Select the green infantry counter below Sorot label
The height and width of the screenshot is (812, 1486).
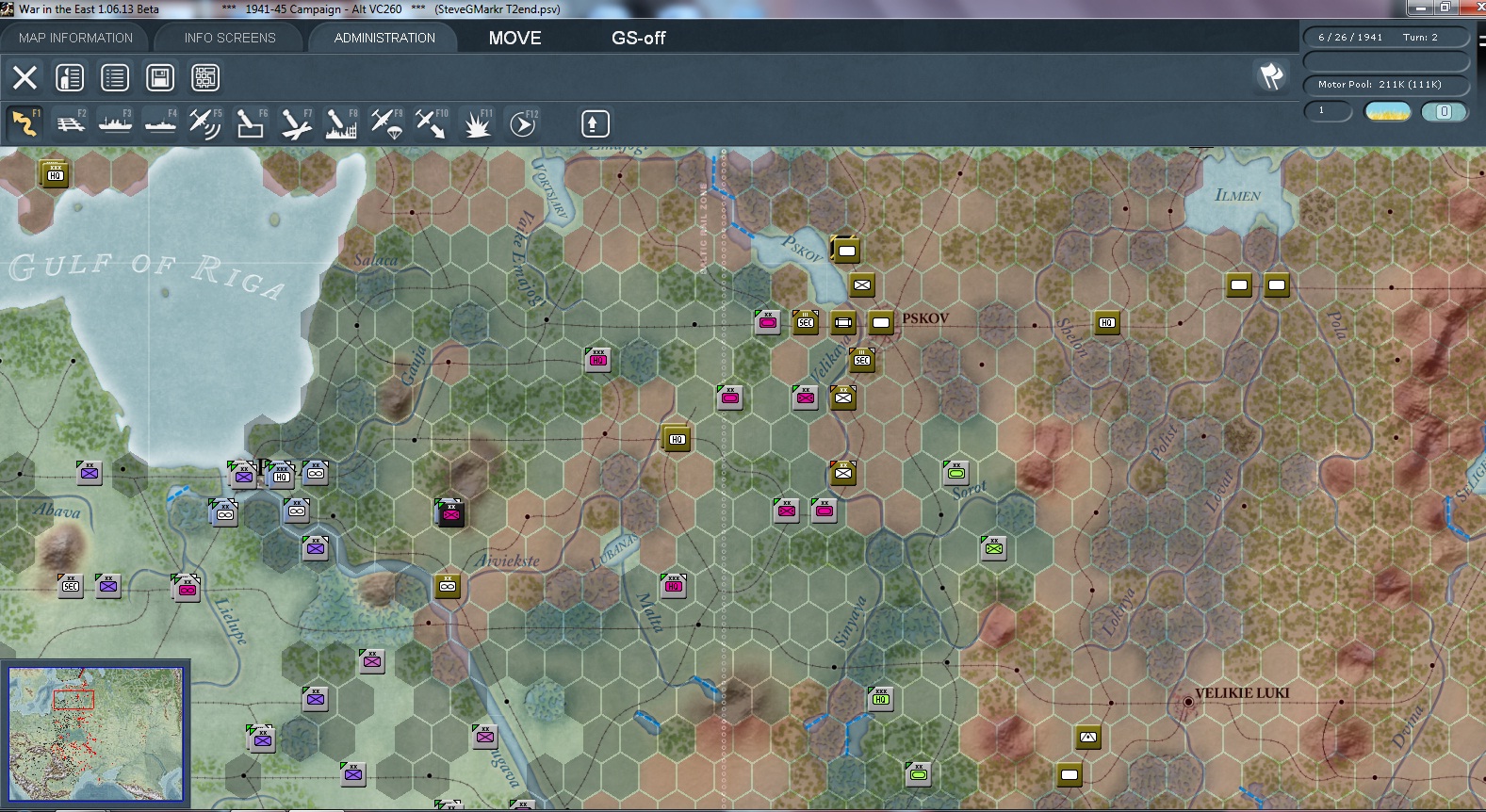pyautogui.click(x=993, y=547)
